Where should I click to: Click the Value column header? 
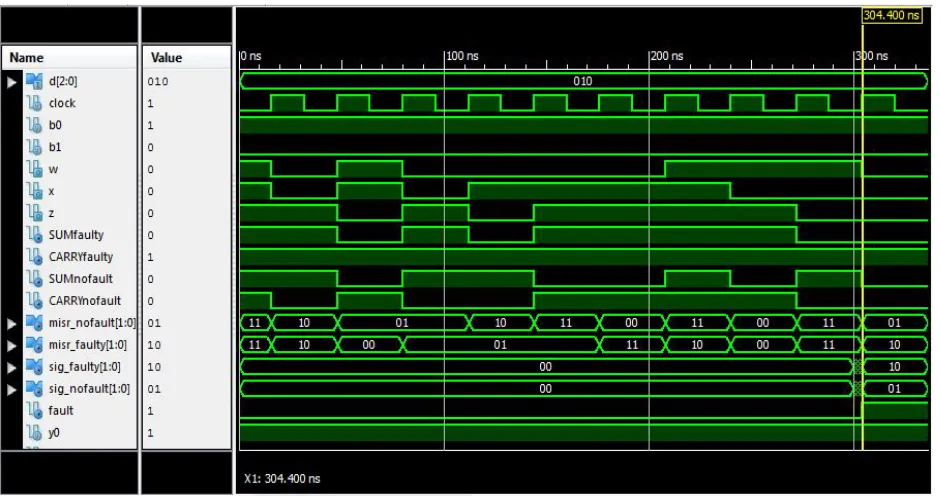tap(186, 58)
